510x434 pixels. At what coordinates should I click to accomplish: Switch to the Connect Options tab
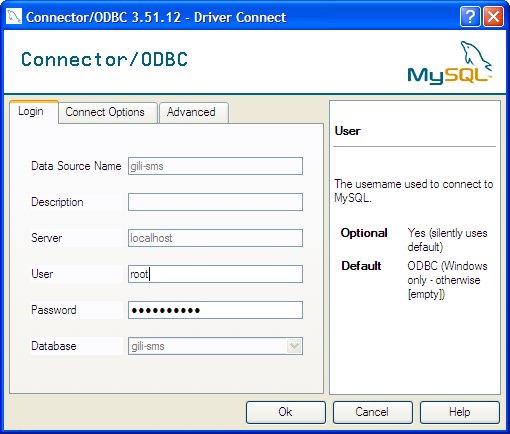point(105,112)
